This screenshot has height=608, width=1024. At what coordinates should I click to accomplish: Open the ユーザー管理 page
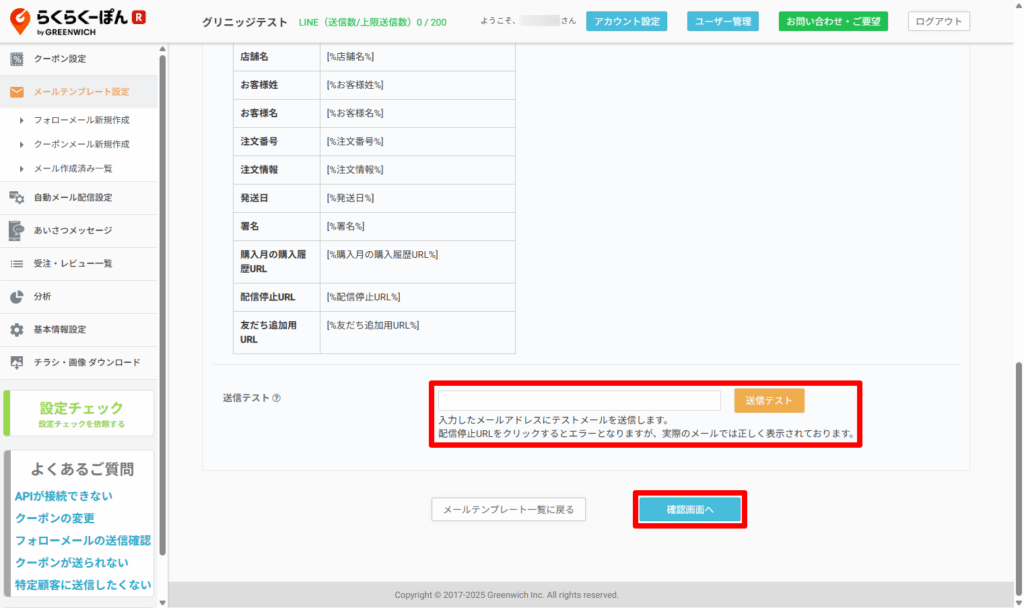(722, 21)
